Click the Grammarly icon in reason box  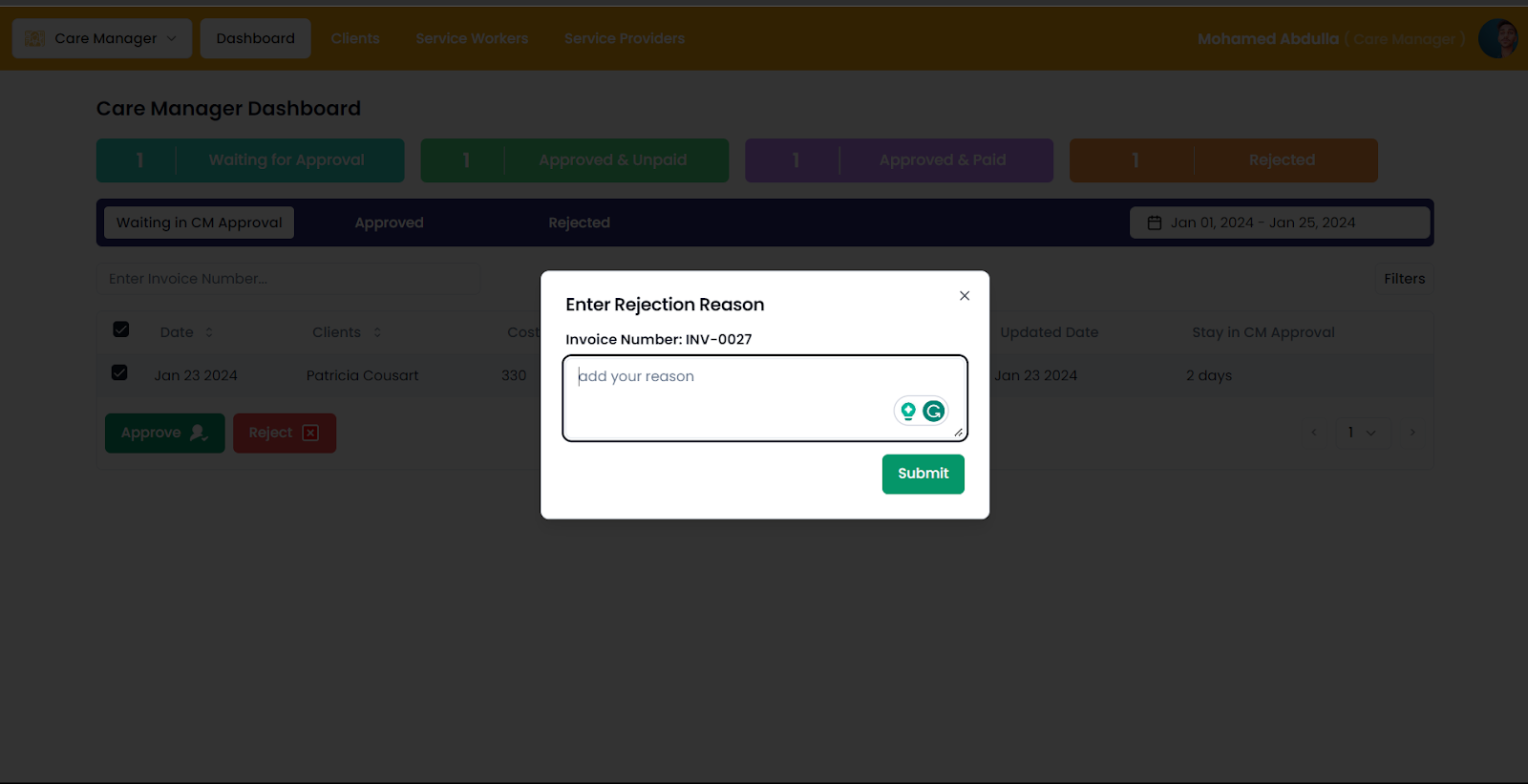(x=933, y=411)
